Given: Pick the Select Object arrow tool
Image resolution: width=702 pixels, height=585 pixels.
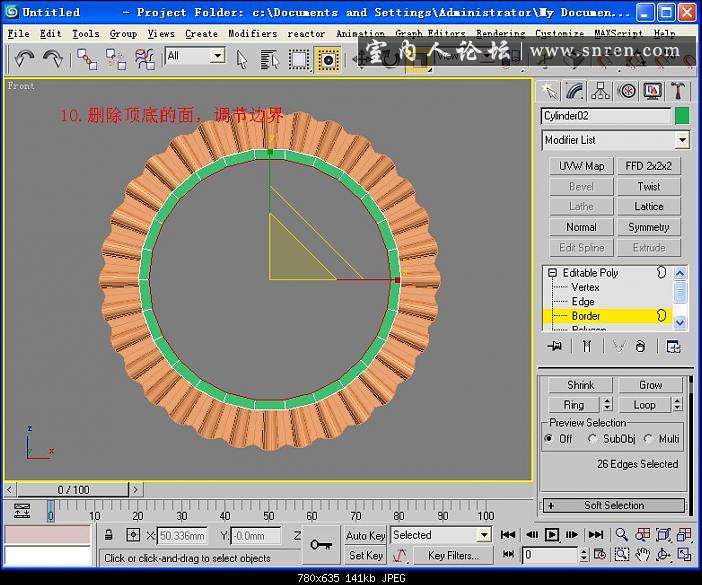Looking at the screenshot, I should [242, 60].
